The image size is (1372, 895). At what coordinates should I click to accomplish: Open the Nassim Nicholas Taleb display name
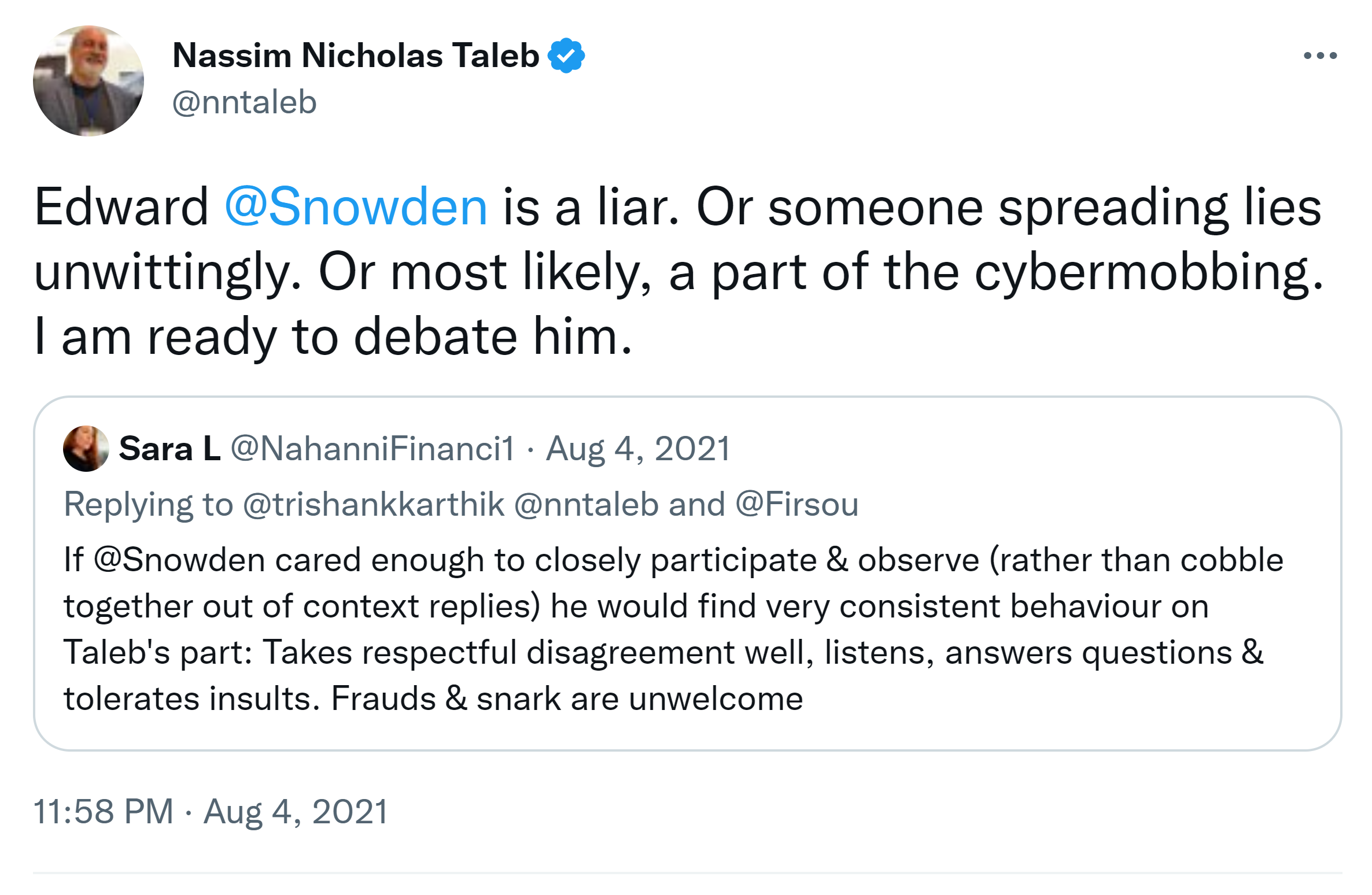356,56
